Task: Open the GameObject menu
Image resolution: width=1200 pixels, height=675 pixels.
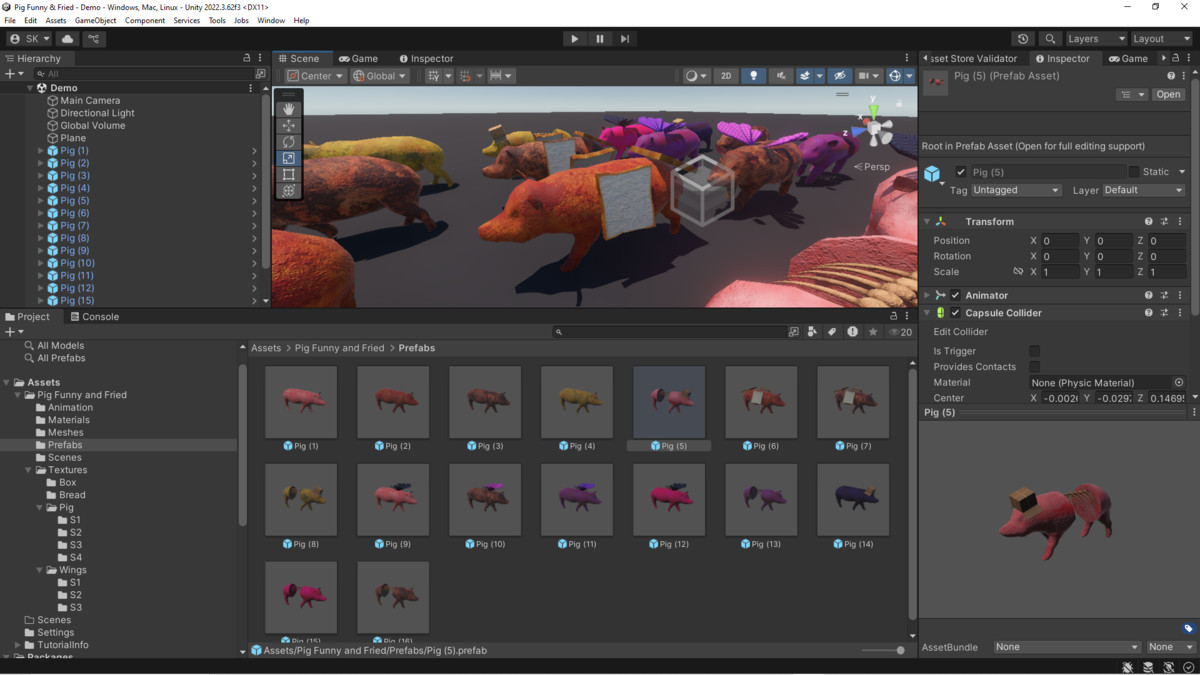Action: (95, 20)
